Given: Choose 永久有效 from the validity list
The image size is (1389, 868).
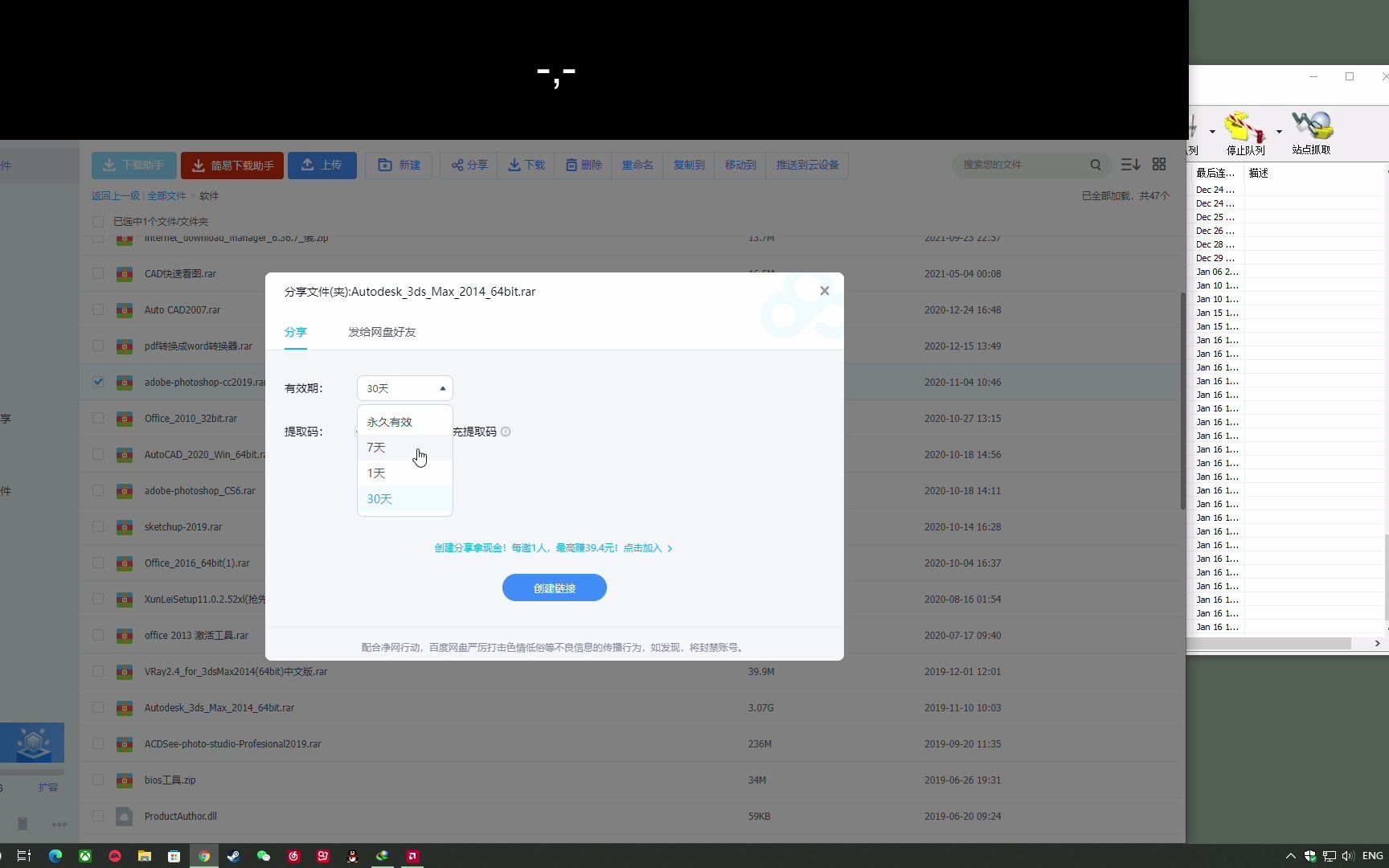Looking at the screenshot, I should pos(404,422).
